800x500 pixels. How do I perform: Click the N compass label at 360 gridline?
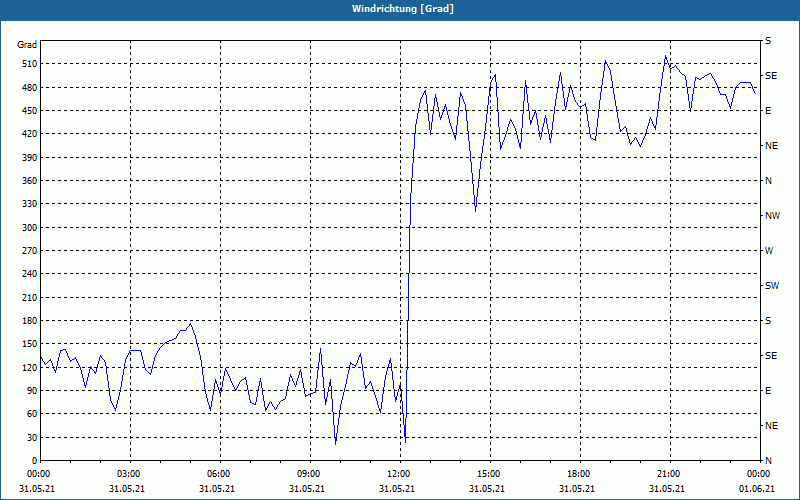pos(768,181)
